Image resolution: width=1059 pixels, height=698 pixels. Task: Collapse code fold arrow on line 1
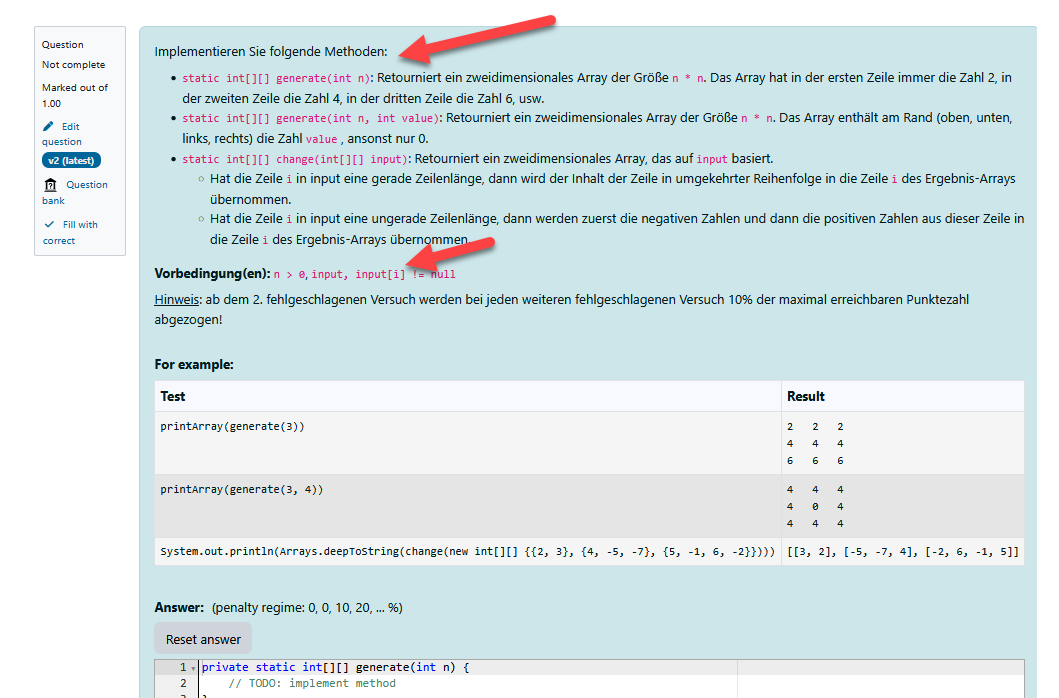pyautogui.click(x=193, y=668)
